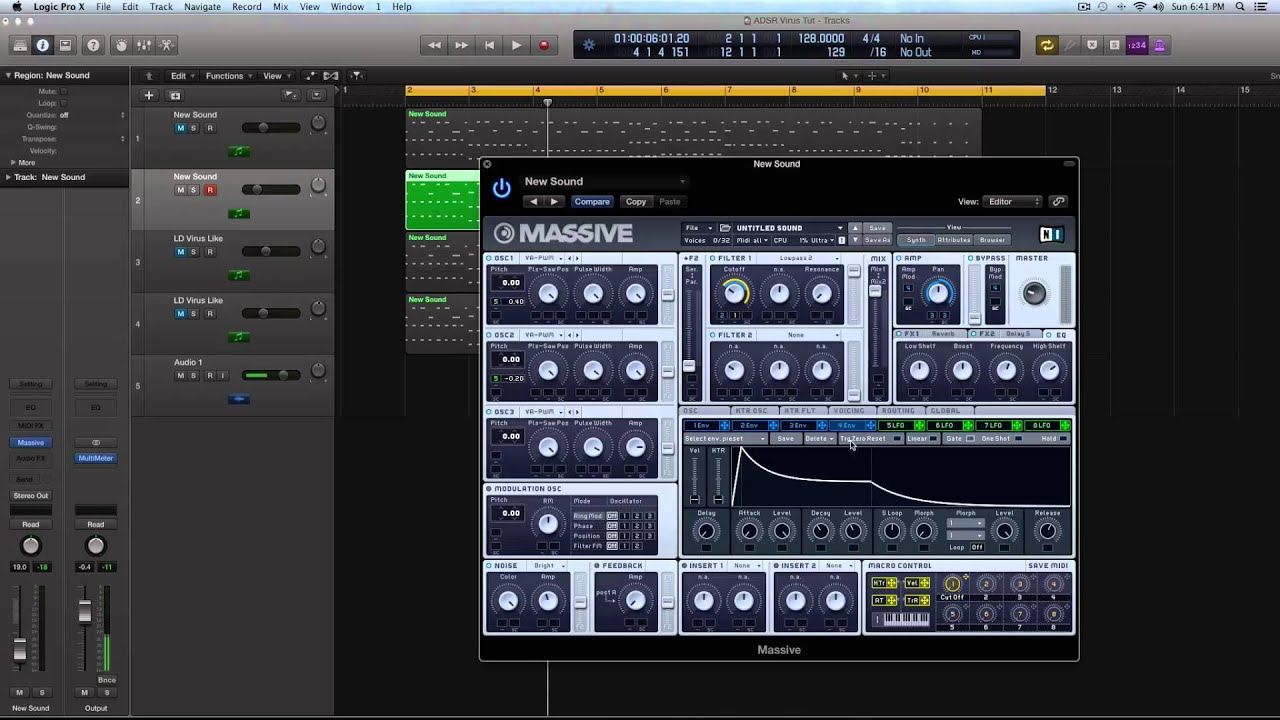Open the Mix menu

click(x=281, y=7)
